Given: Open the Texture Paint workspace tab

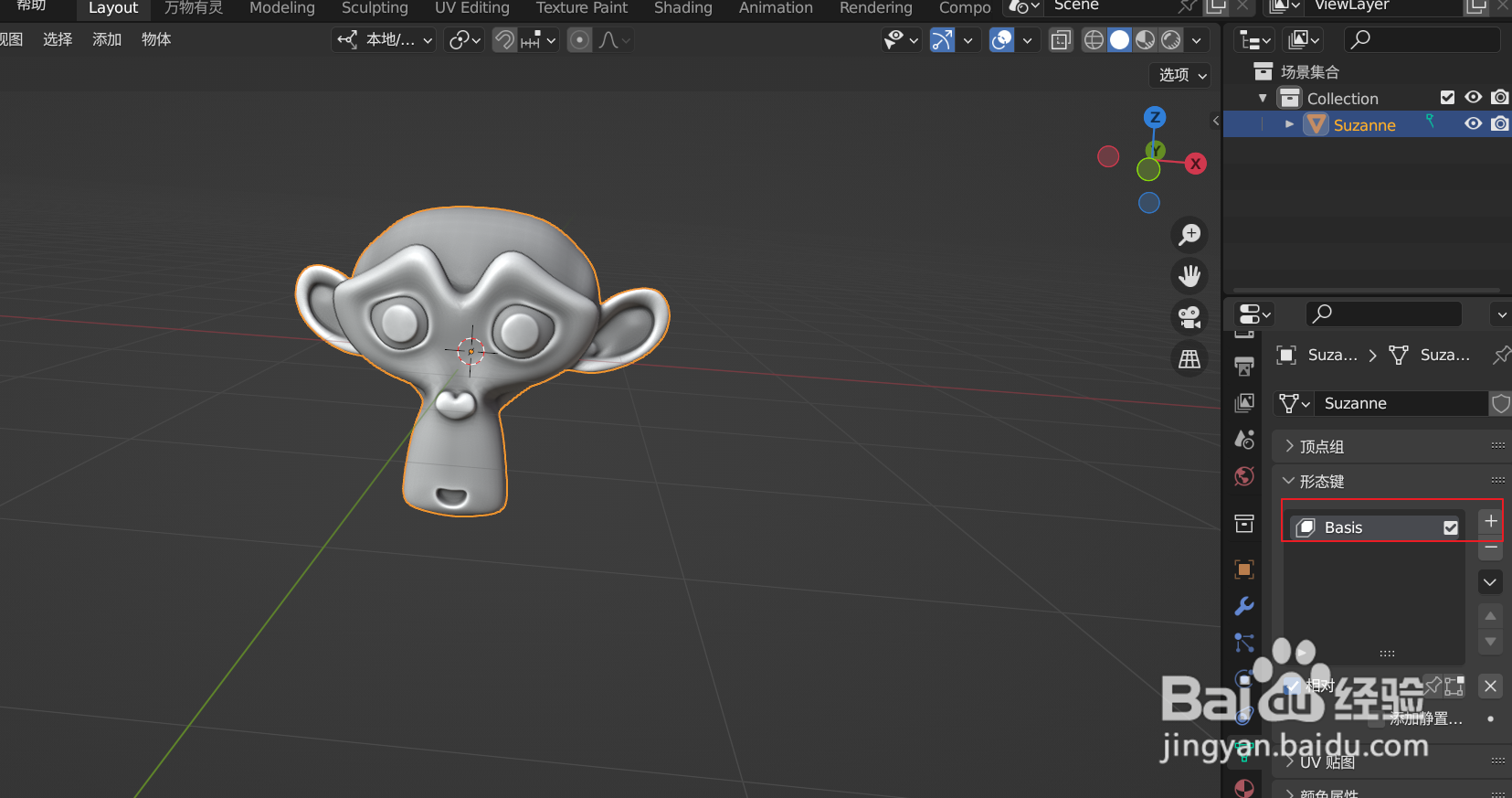Looking at the screenshot, I should click(581, 8).
